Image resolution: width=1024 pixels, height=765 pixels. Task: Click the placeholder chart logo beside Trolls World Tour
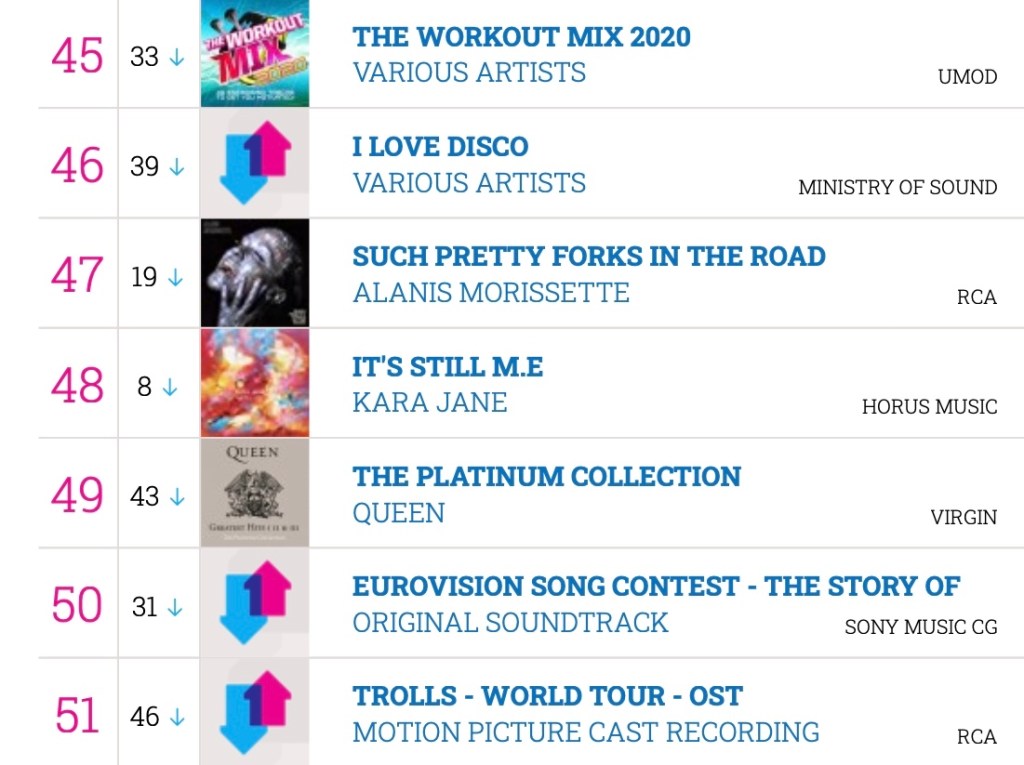coord(255,713)
